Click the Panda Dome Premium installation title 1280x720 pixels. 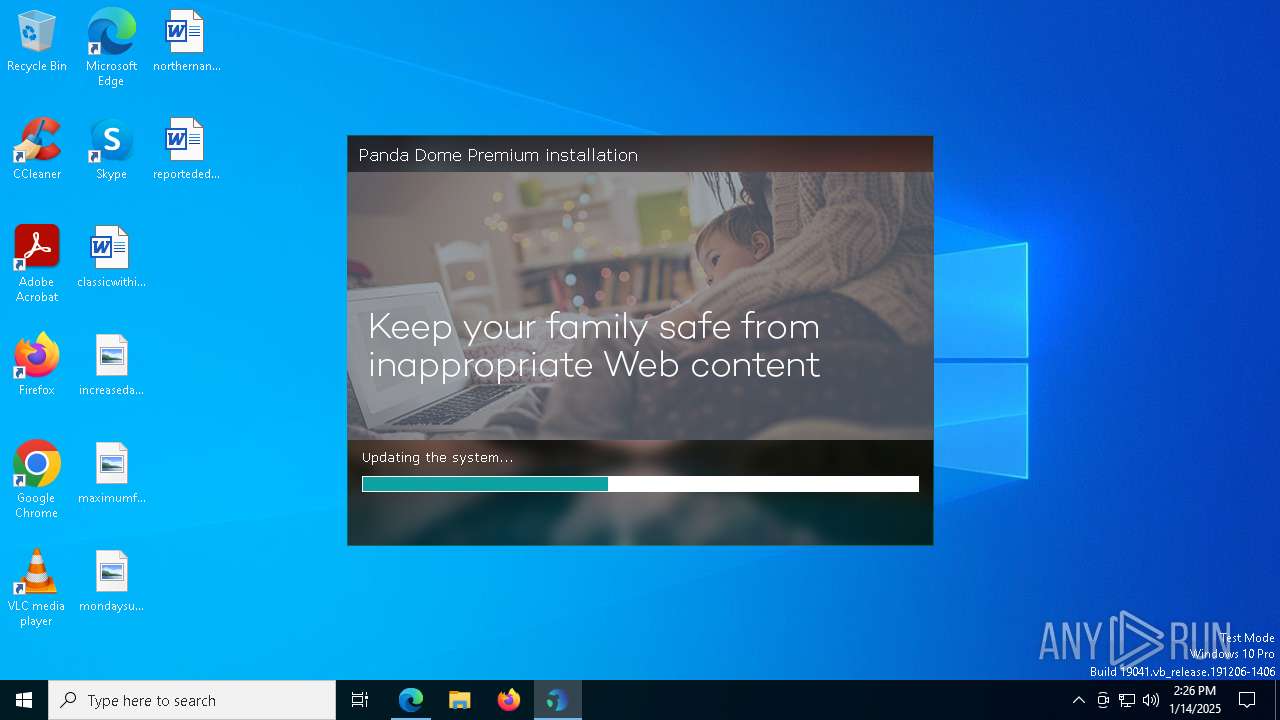coord(498,155)
